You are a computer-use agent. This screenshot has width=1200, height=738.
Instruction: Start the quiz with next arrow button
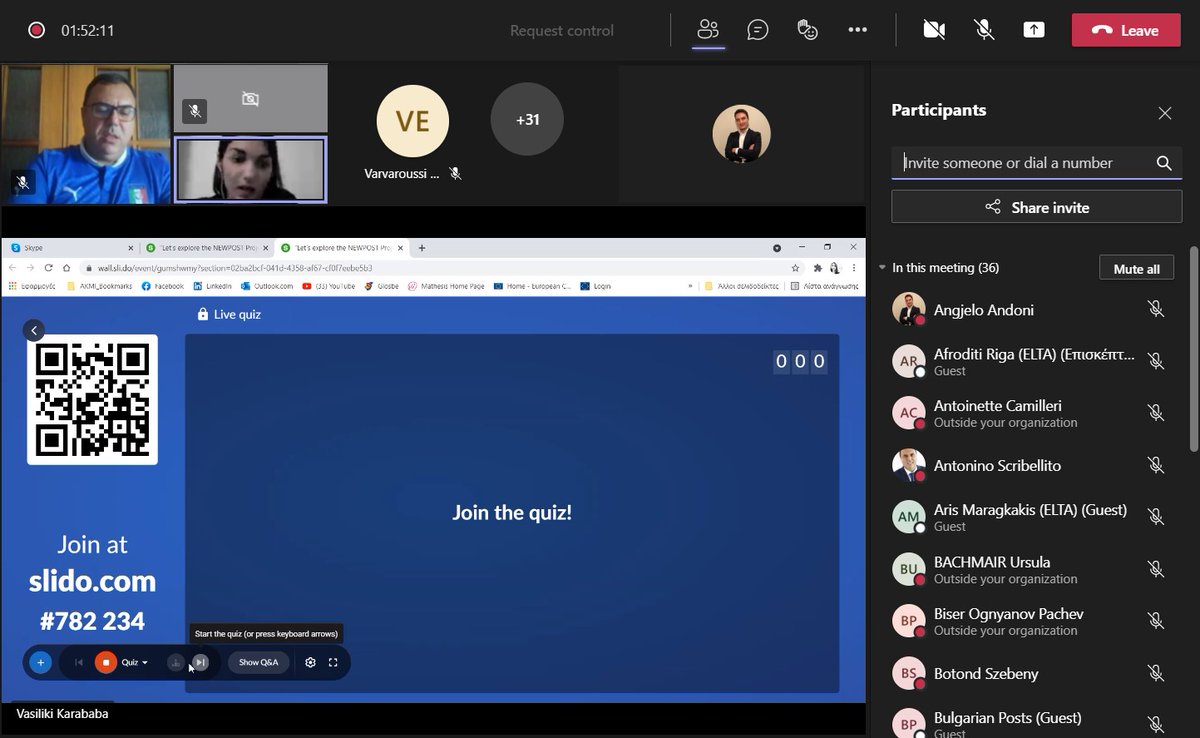point(201,662)
